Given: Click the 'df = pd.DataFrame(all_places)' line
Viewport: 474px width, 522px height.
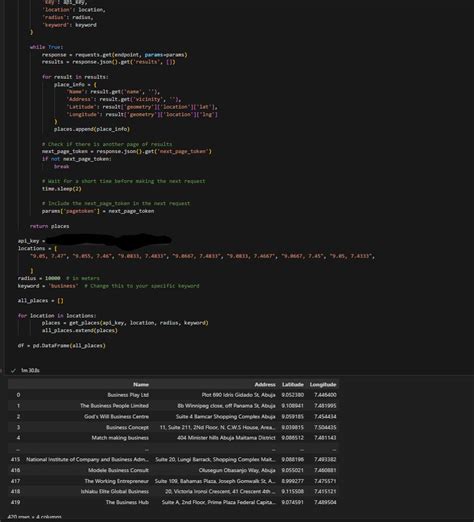Looking at the screenshot, I should click(61, 346).
